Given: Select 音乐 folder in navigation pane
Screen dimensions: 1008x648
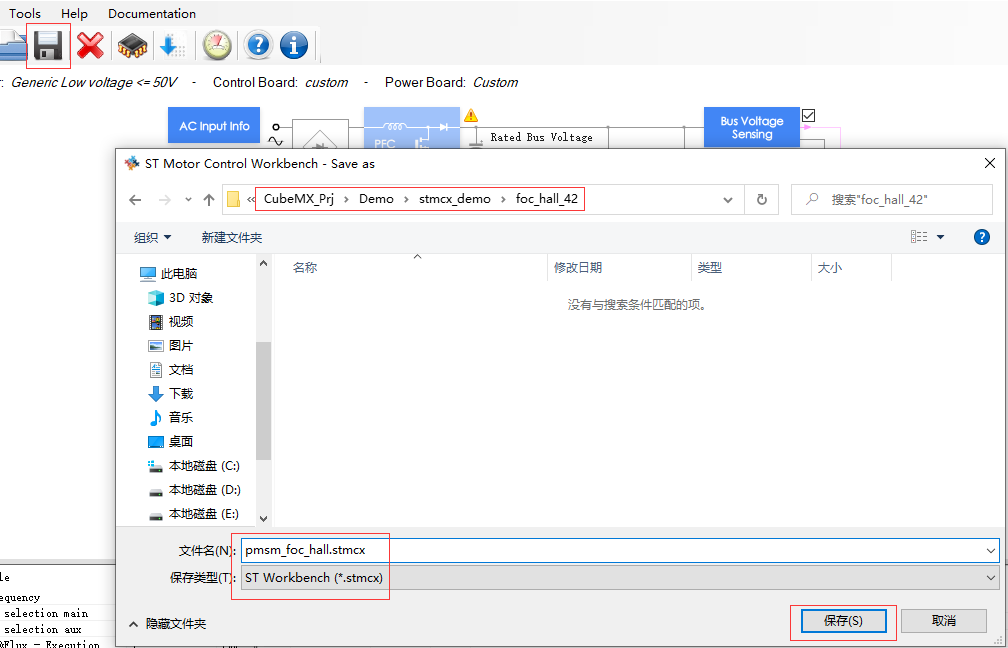Looking at the screenshot, I should pos(171,417).
